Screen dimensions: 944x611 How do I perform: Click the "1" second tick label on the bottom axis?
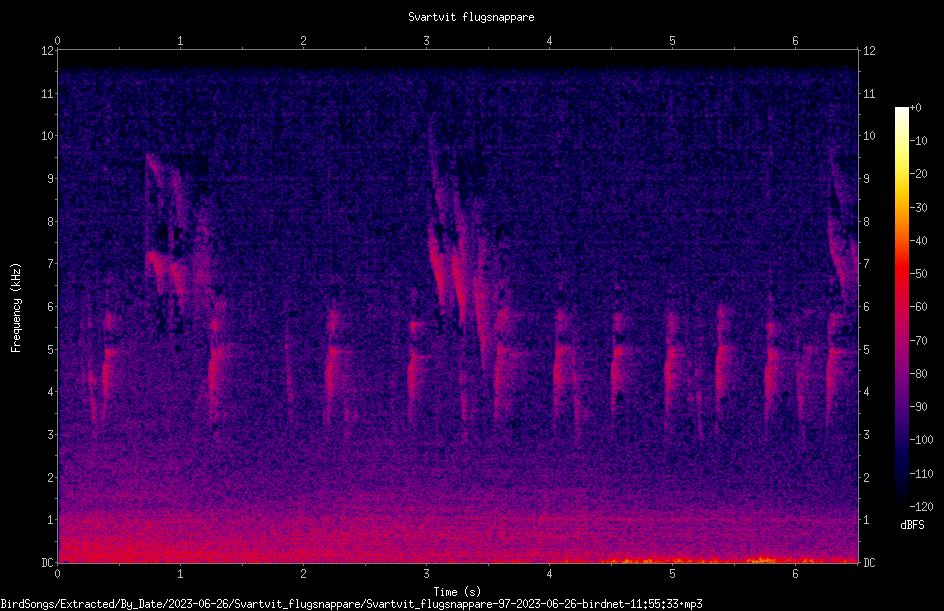click(x=180, y=574)
